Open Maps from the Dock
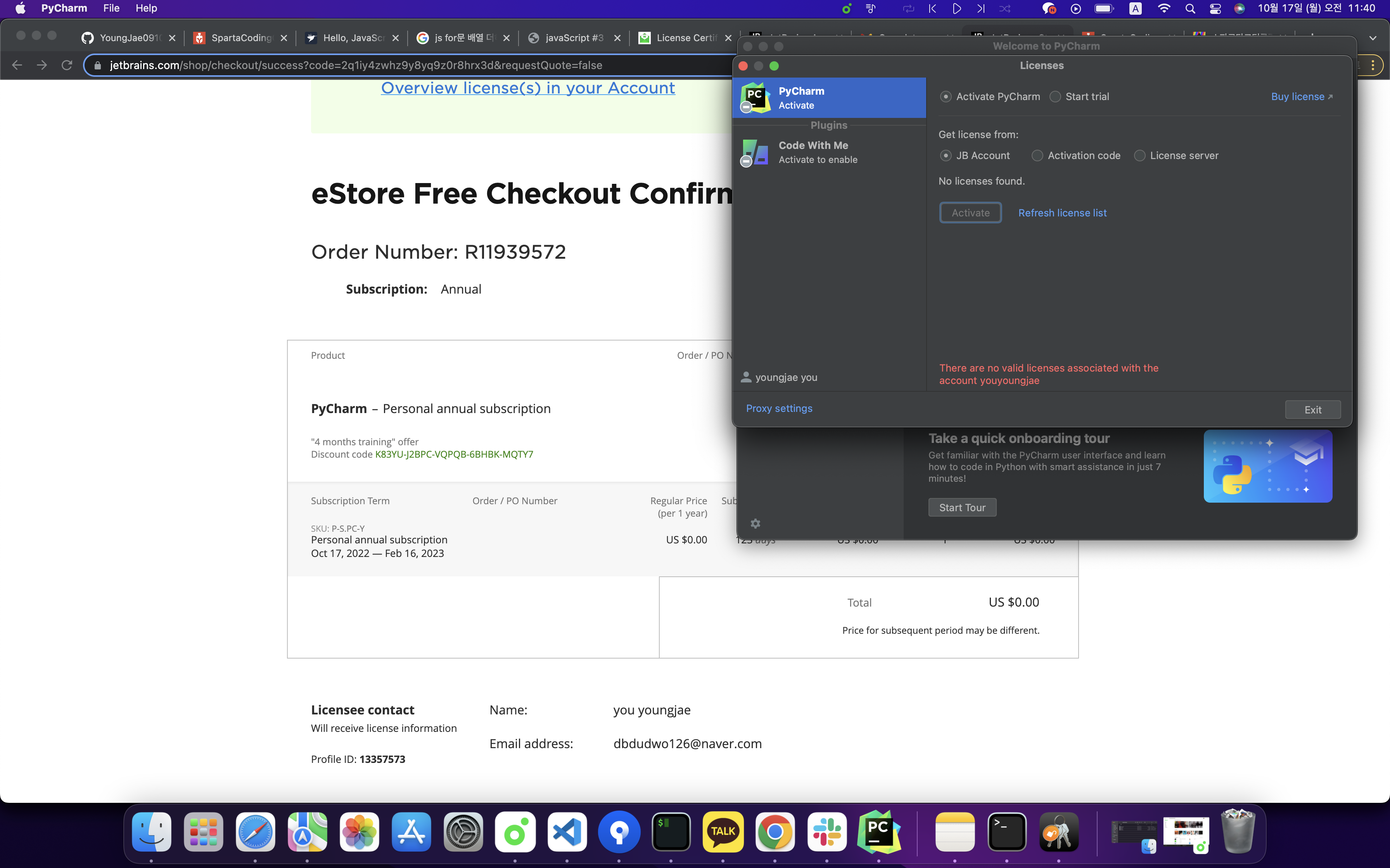The image size is (1390, 868). pos(307,832)
